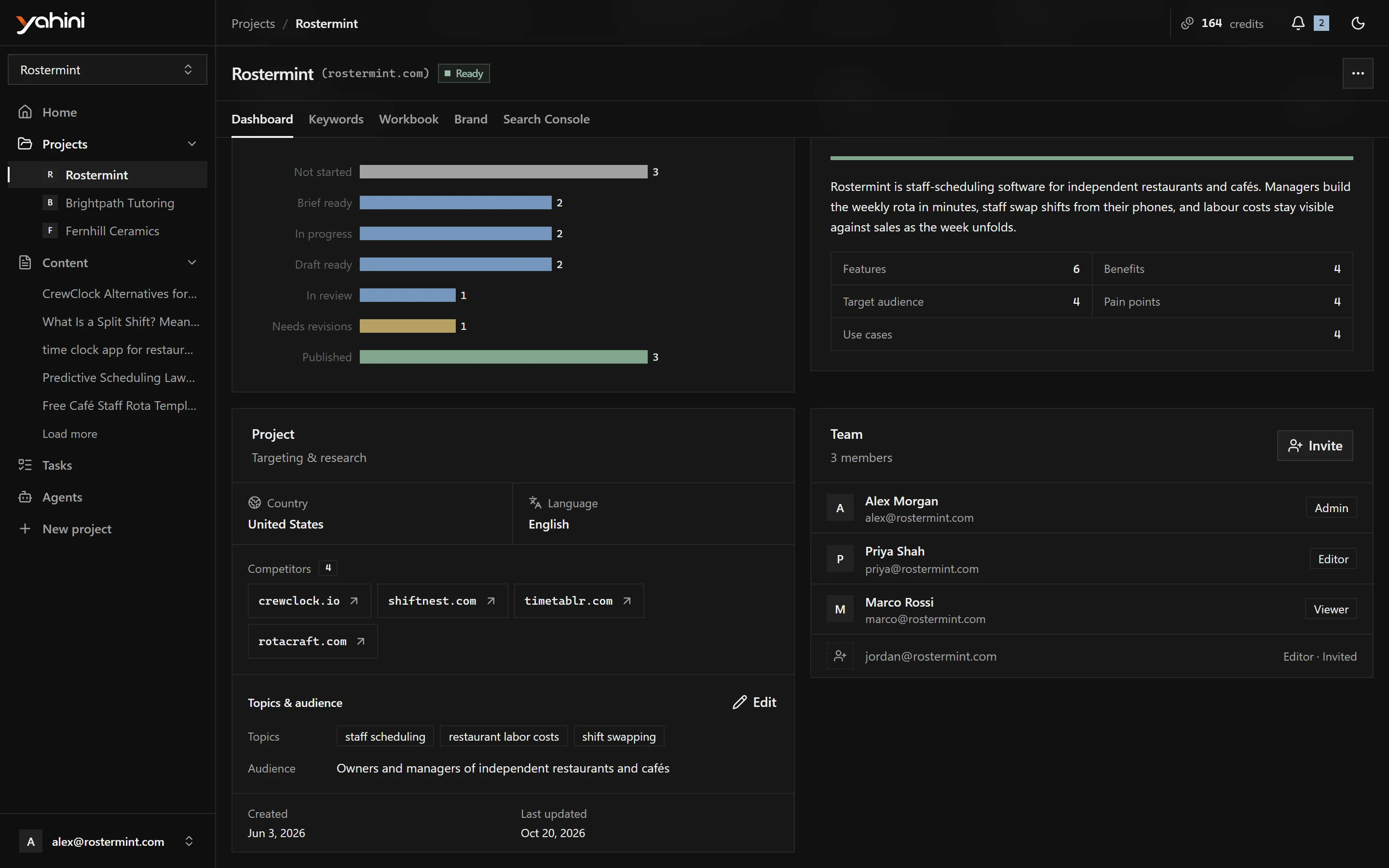Change Priya Shah's Editor role
This screenshot has width=1389, height=868.
1333,558
